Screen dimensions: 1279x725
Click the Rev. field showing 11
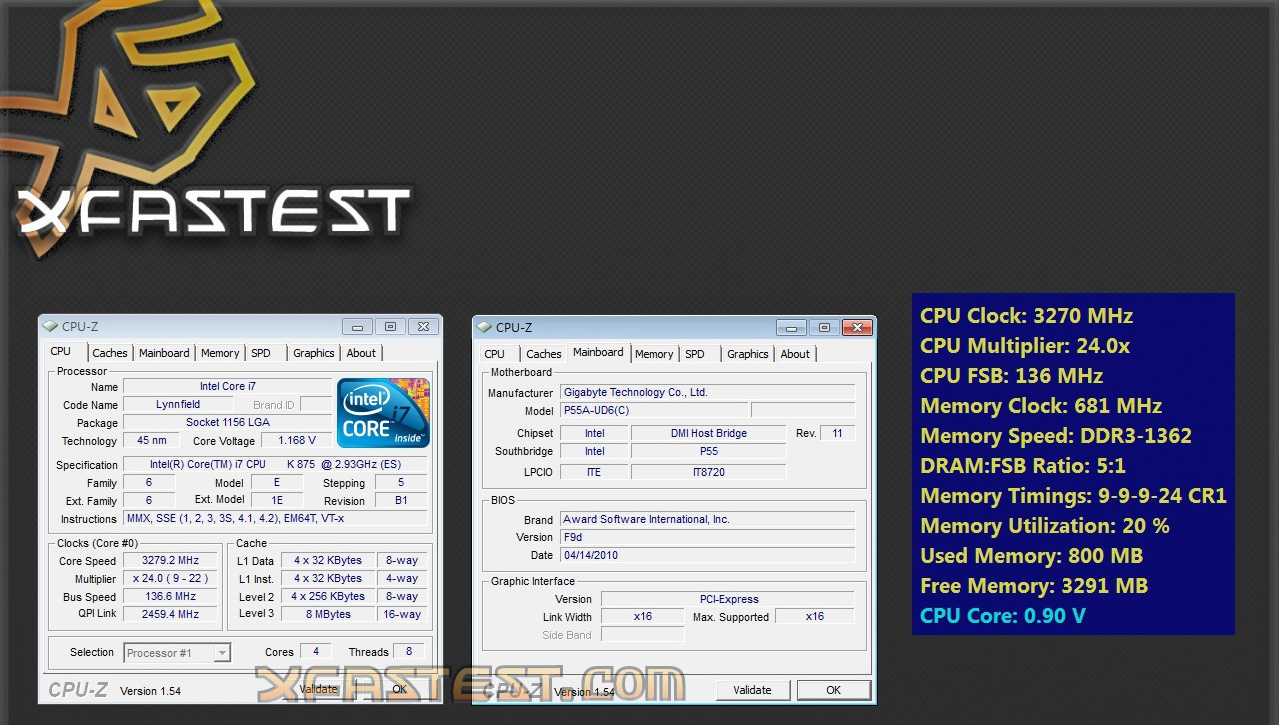click(837, 432)
